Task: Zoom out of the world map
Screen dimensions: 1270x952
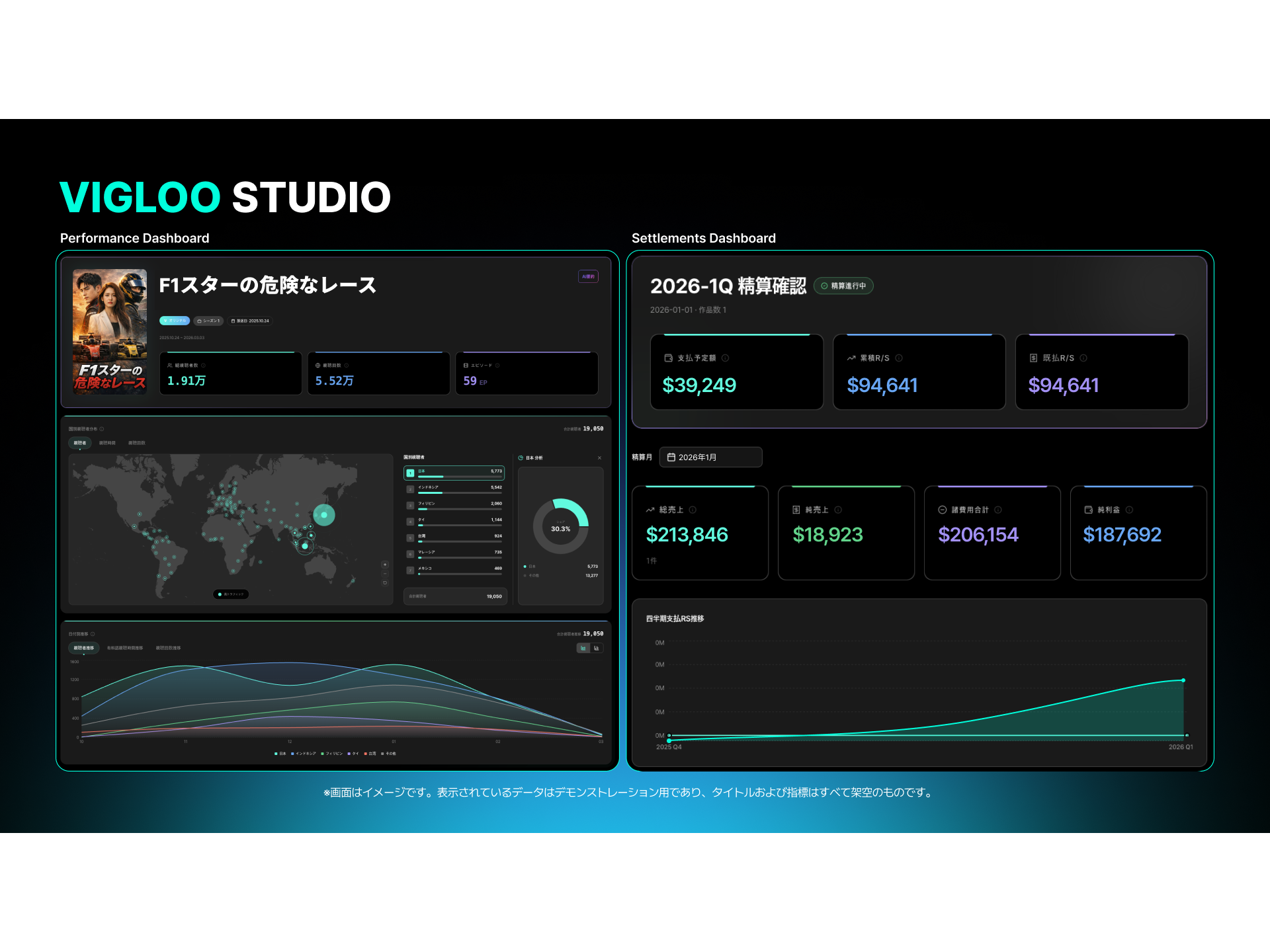Action: (385, 573)
